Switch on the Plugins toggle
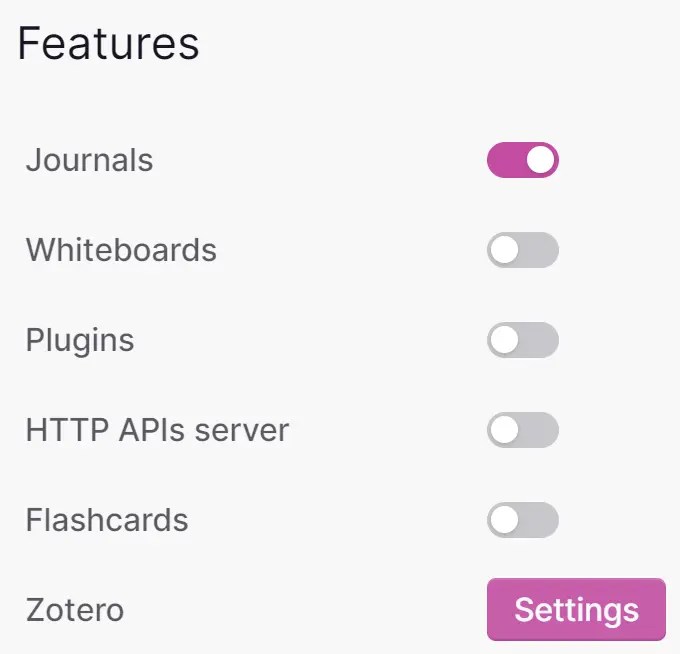Screen dimensions: 680x654 (x=522, y=340)
